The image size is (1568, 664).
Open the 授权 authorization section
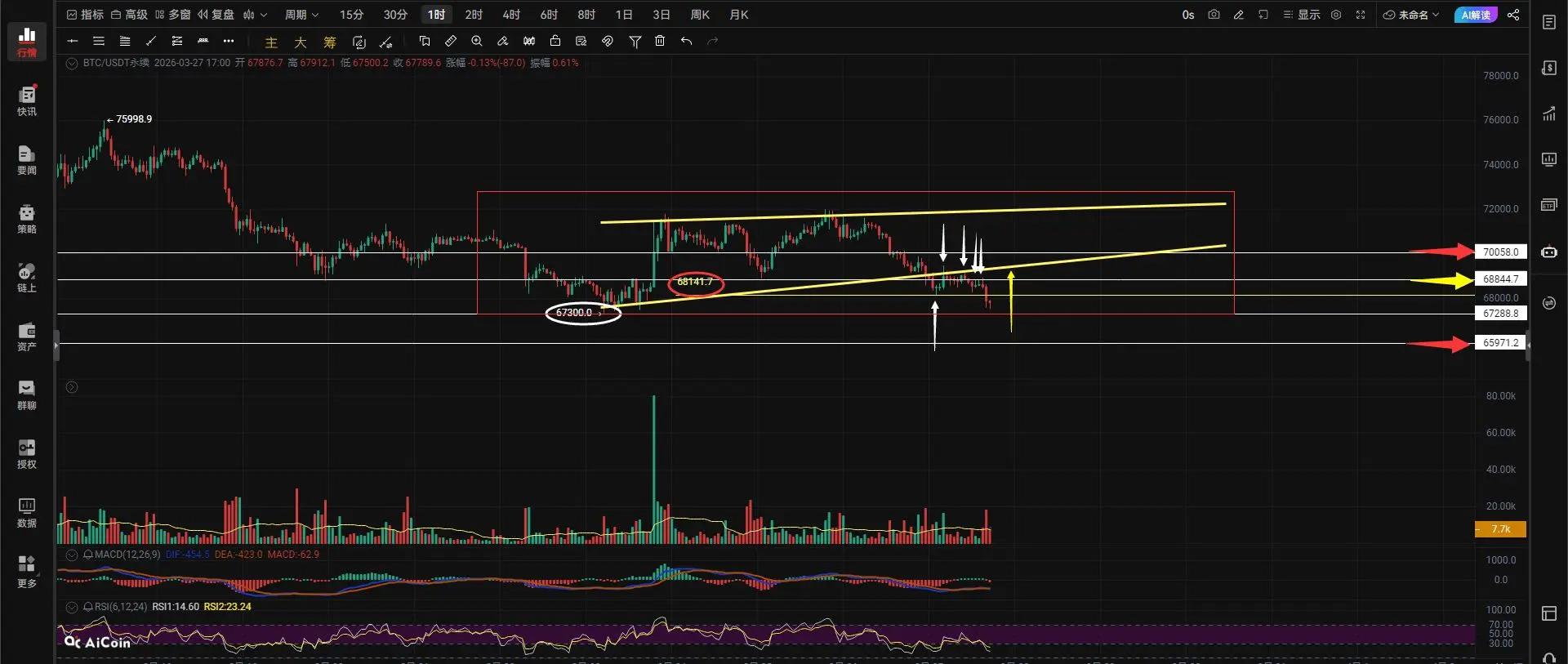(x=27, y=453)
